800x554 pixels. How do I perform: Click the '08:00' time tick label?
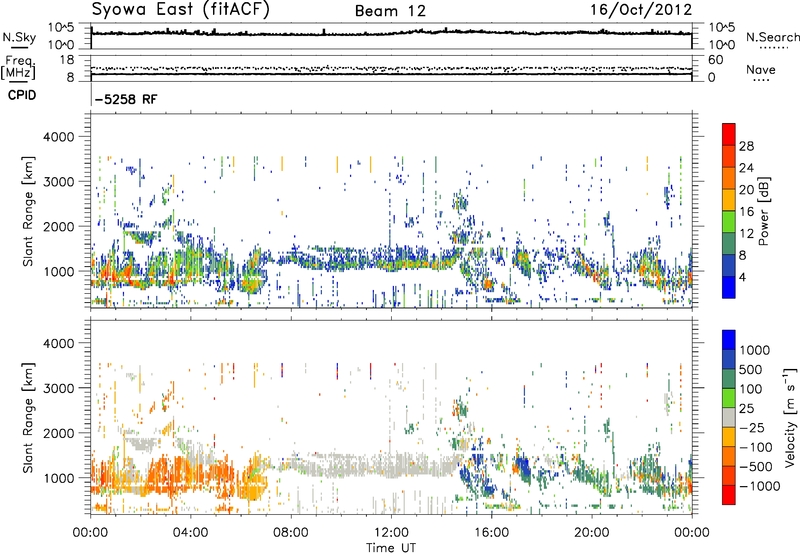pos(291,533)
